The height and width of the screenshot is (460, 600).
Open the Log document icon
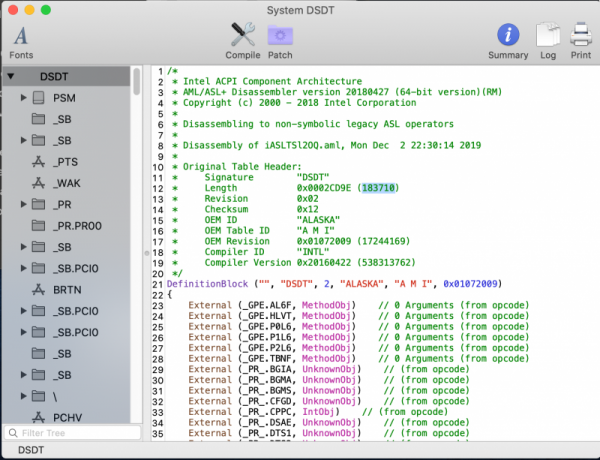[x=547, y=38]
